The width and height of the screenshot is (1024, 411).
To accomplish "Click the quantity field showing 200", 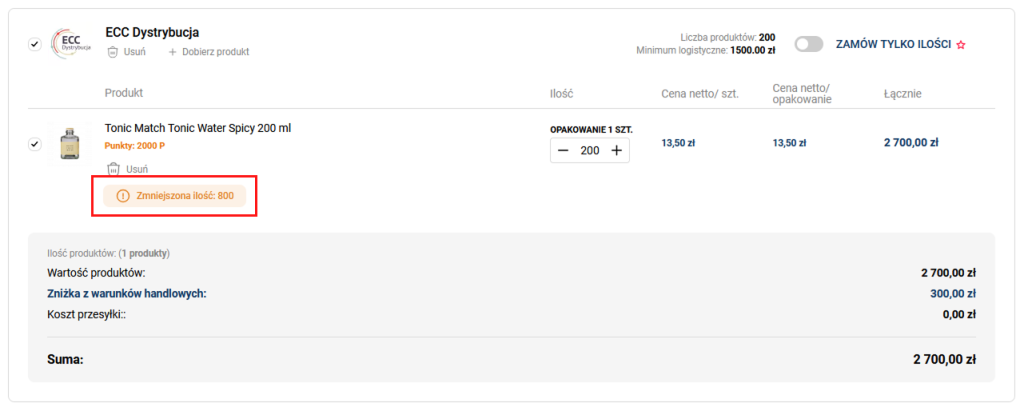I will tap(590, 151).
